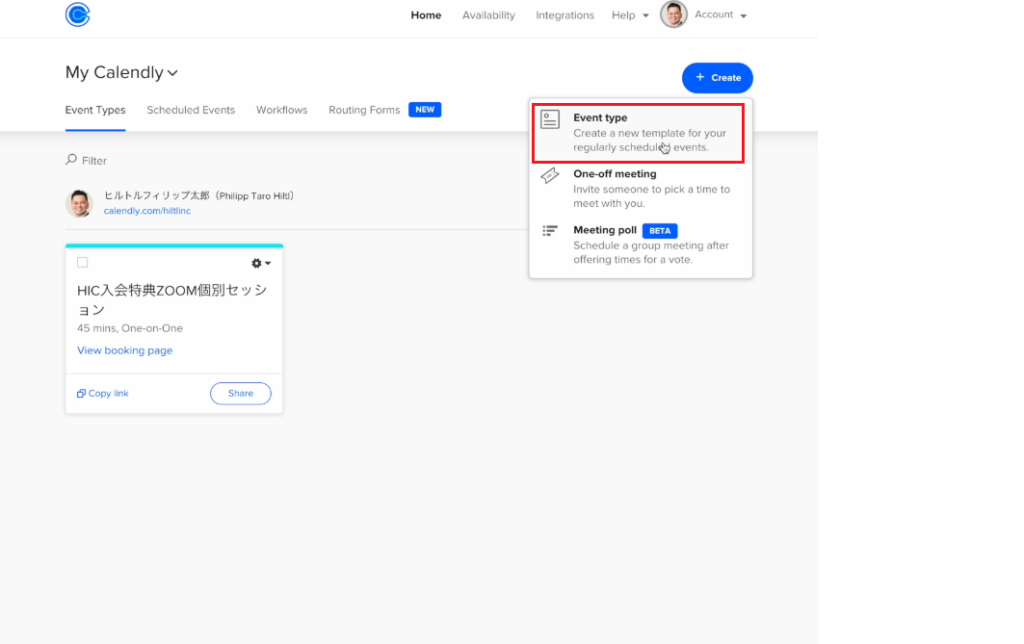
Task: Switch to the Routing Forms tab
Action: 364,110
